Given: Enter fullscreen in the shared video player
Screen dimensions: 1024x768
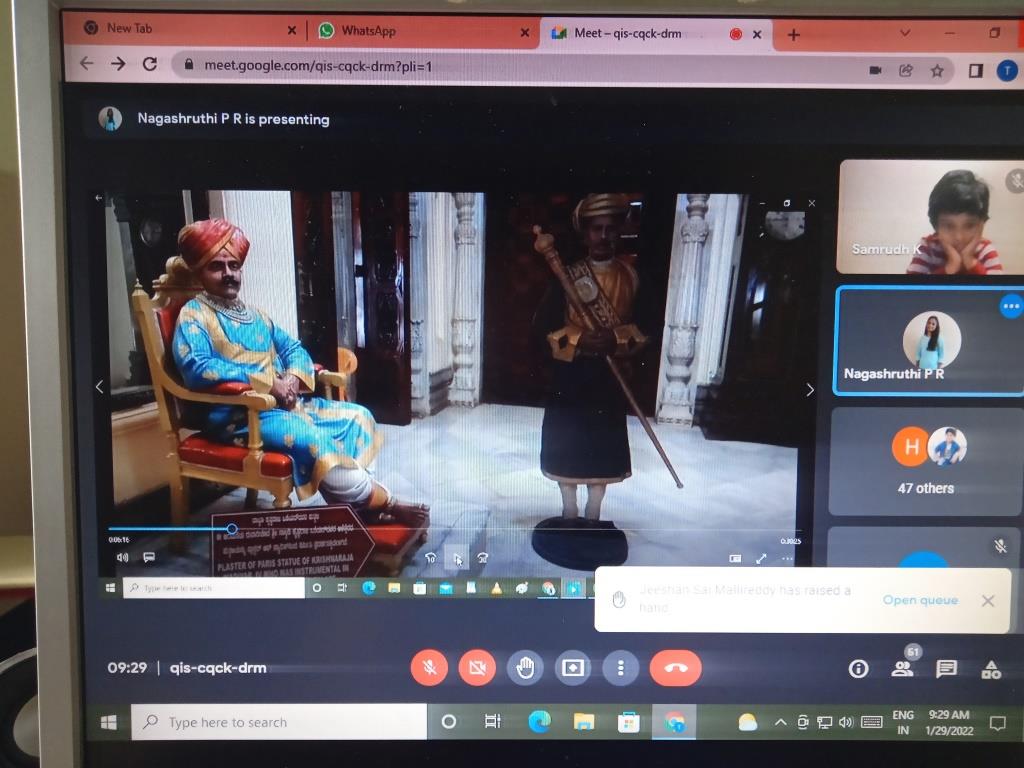Looking at the screenshot, I should [761, 559].
